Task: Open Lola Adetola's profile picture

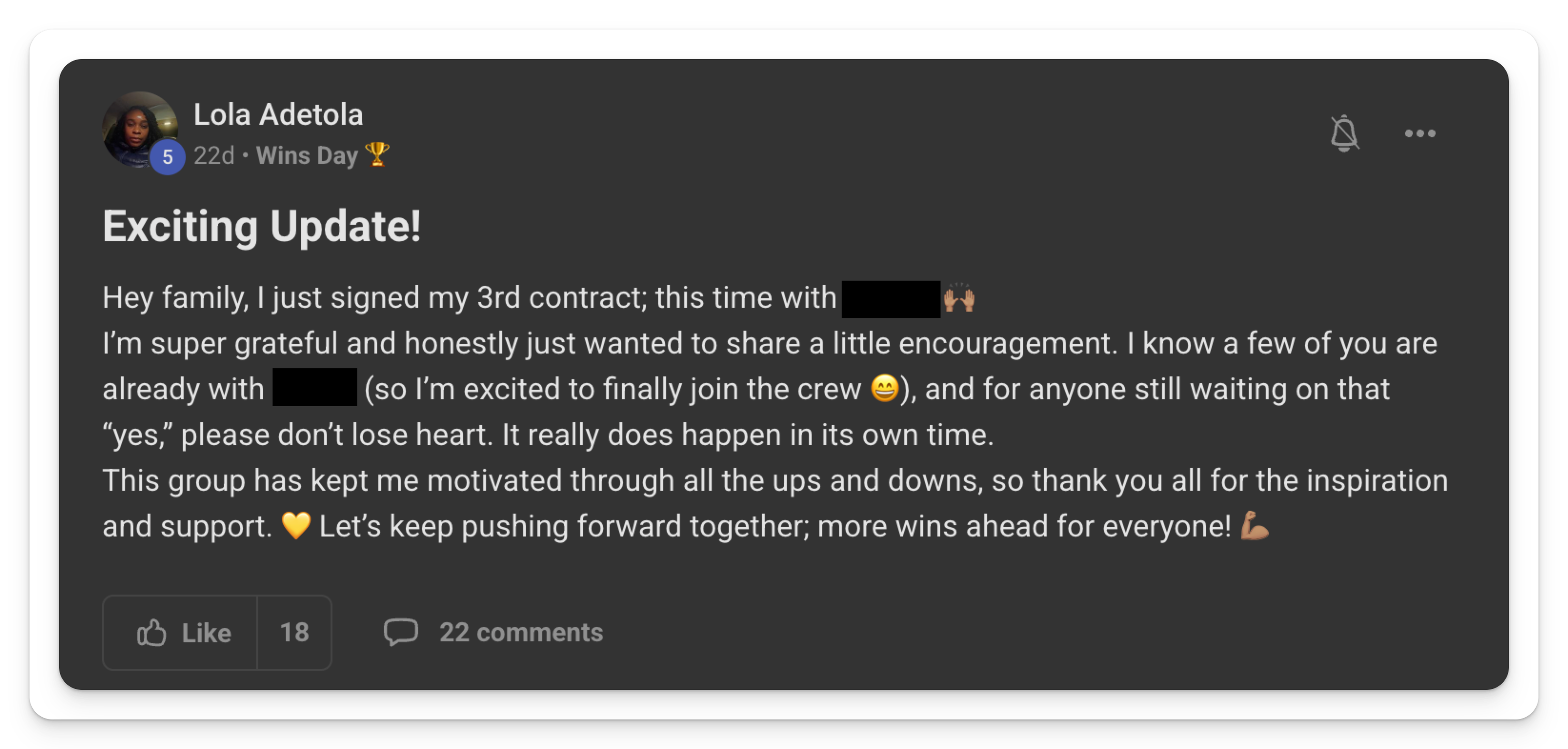Action: tap(139, 128)
